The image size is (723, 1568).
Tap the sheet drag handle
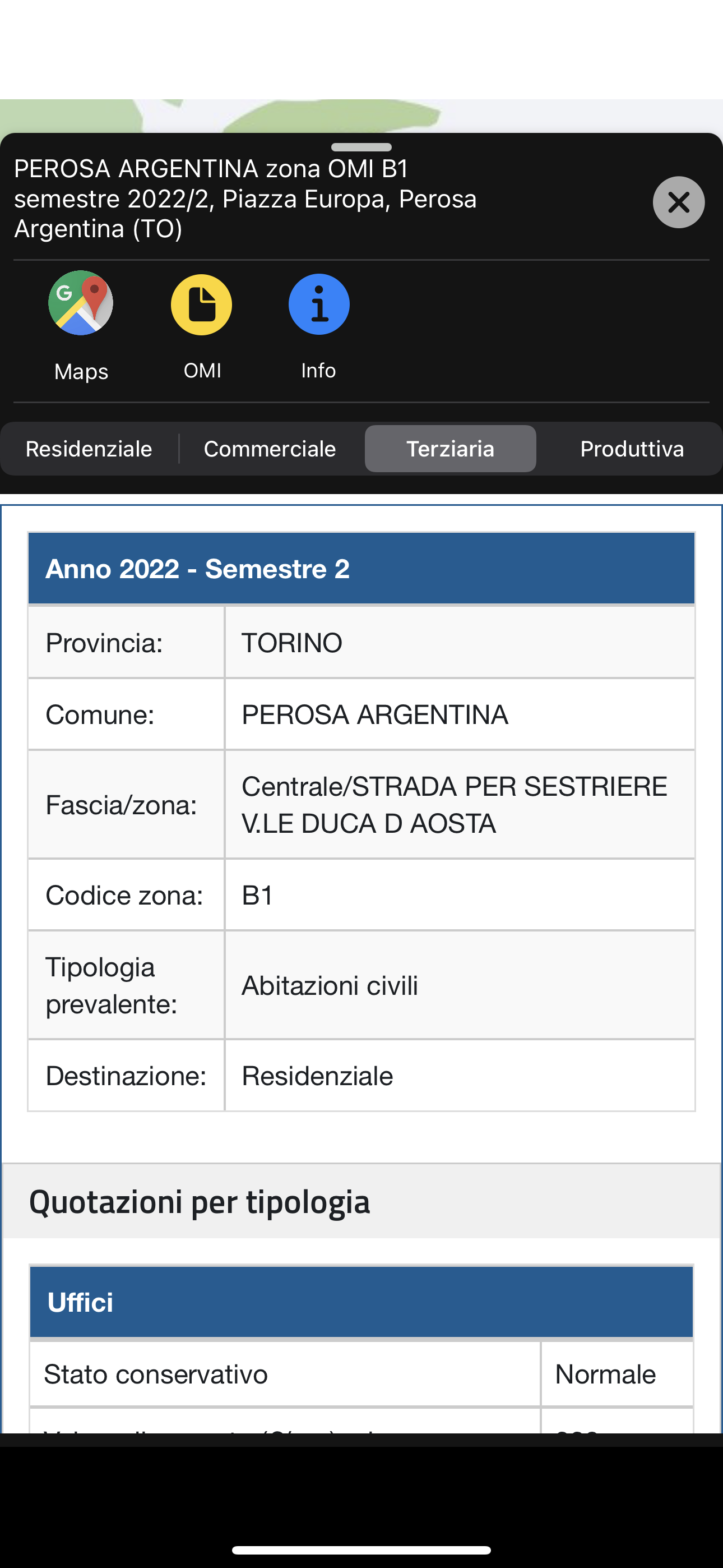[361, 147]
